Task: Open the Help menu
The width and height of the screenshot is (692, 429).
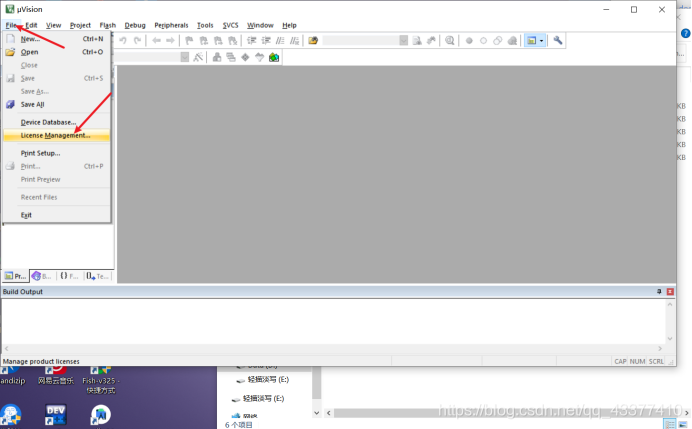Action: [290, 25]
